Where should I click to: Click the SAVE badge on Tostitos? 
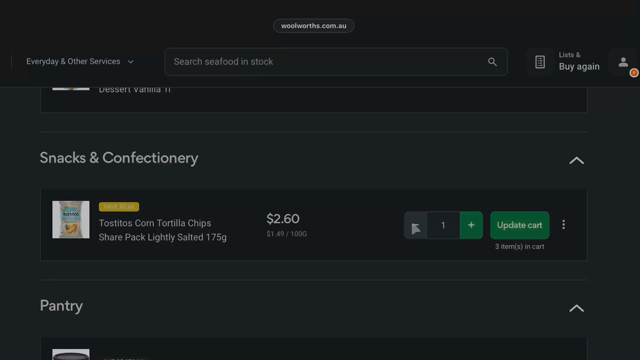pyautogui.click(x=119, y=207)
